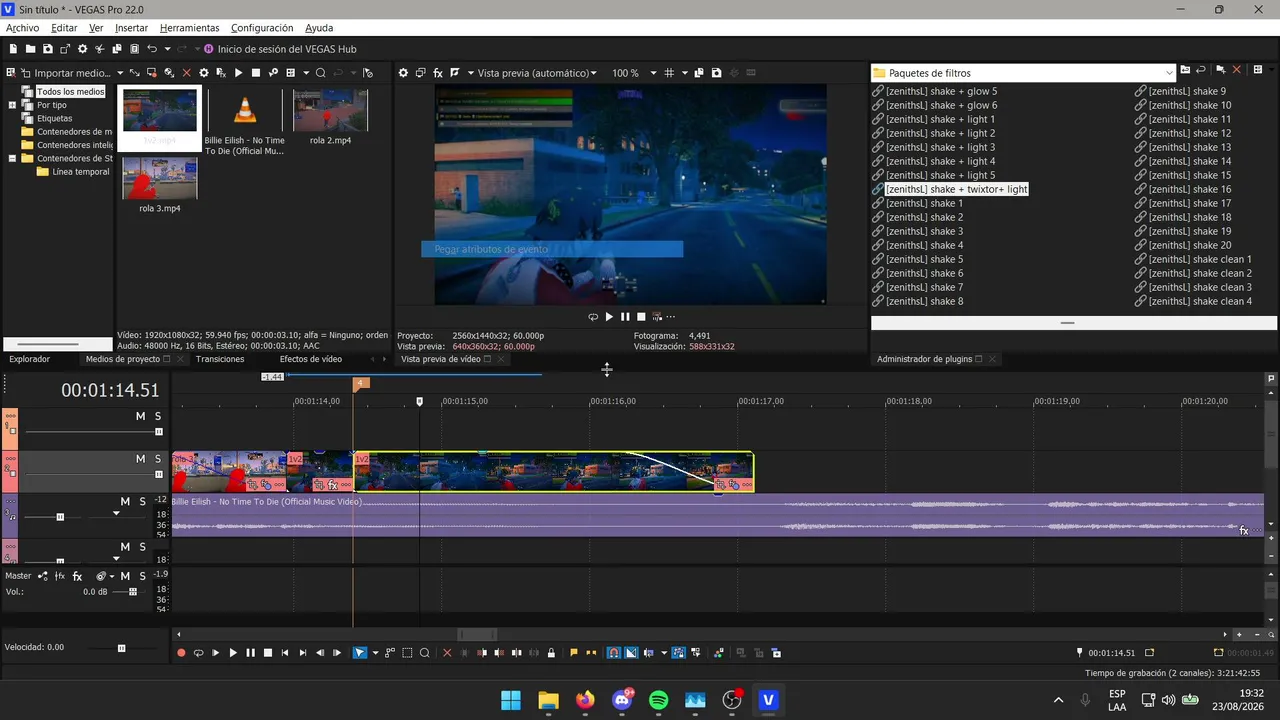Cut with the scissors icon
Screen dimensions: 1280x720
[x=100, y=49]
